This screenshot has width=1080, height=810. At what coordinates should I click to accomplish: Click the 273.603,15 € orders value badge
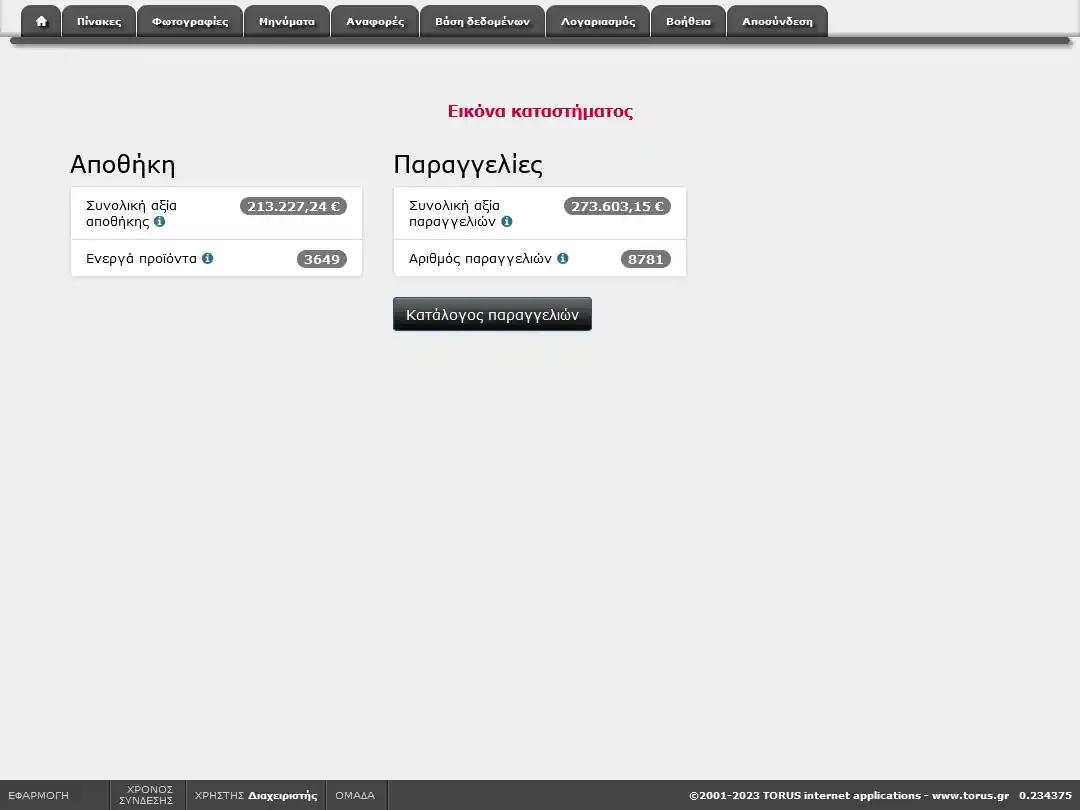[x=617, y=207]
